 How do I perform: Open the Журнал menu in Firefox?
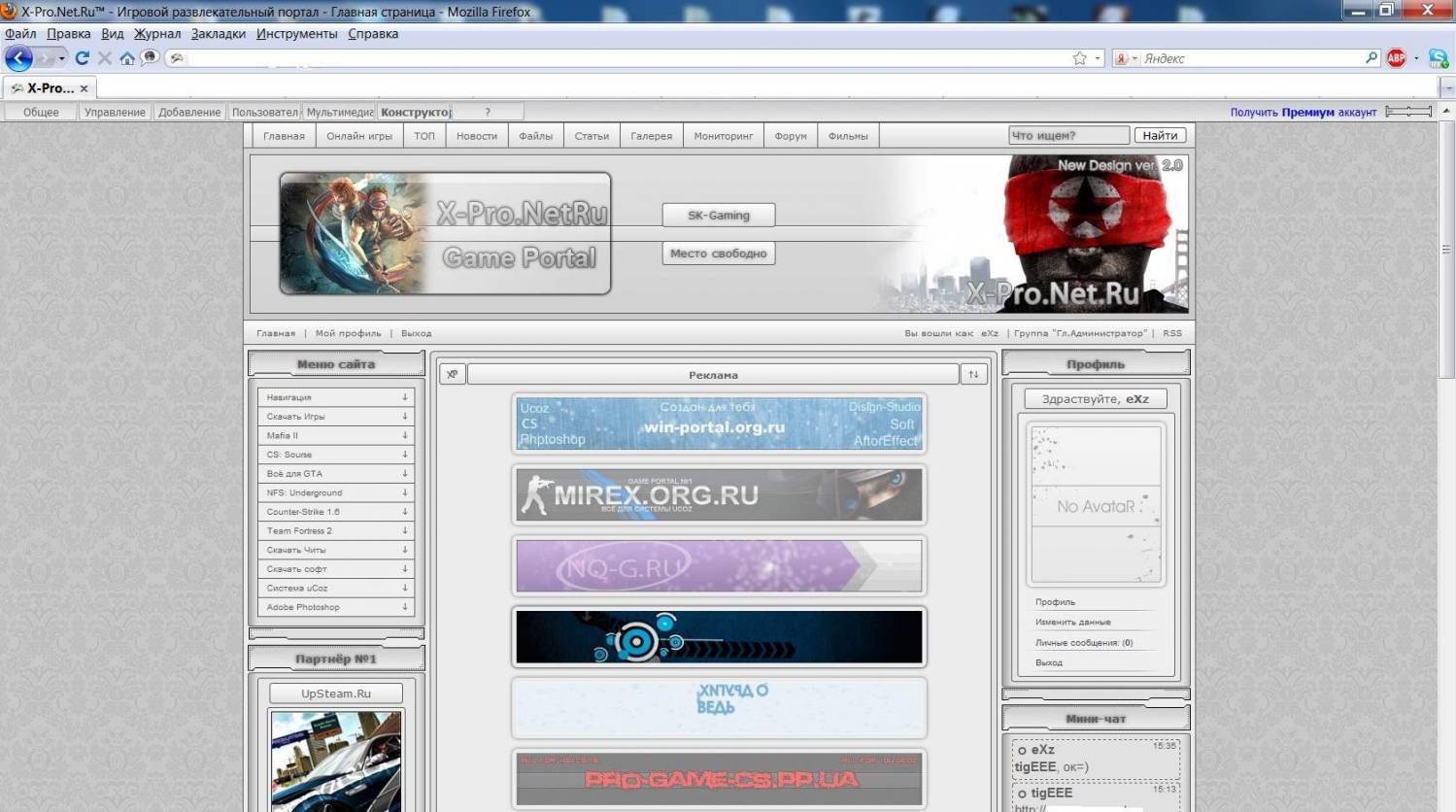pos(157,34)
